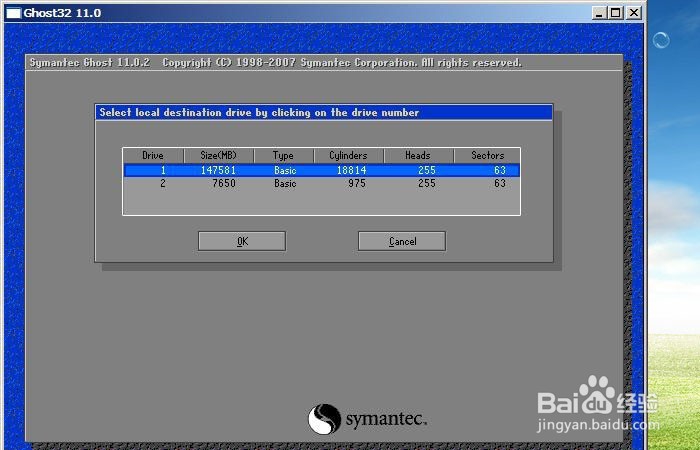Click the Heads column header
Image resolution: width=700 pixels, height=450 pixels.
point(418,155)
